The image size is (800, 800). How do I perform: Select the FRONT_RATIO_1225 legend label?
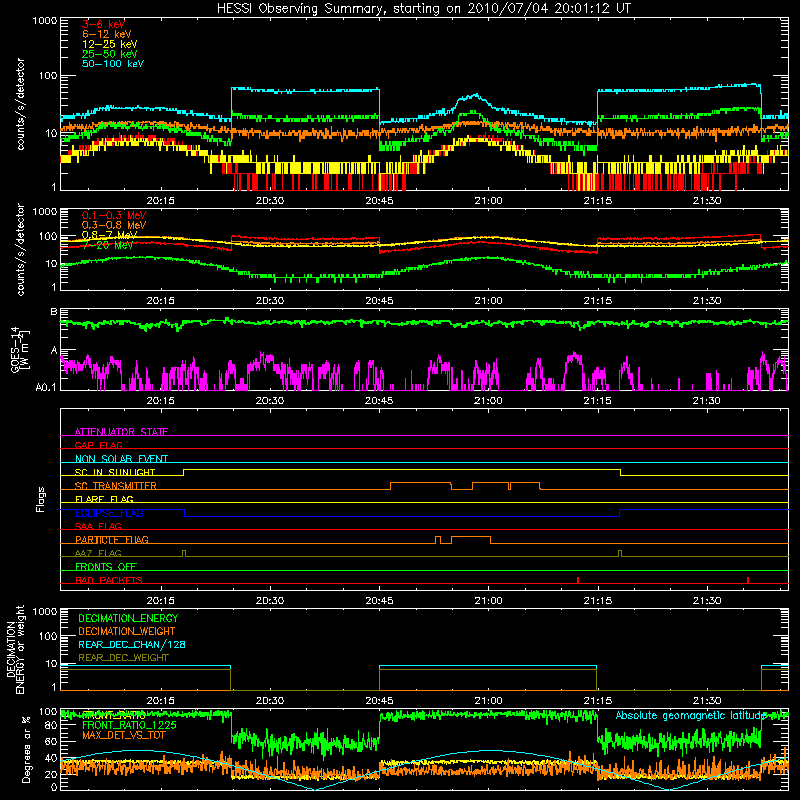click(129, 725)
